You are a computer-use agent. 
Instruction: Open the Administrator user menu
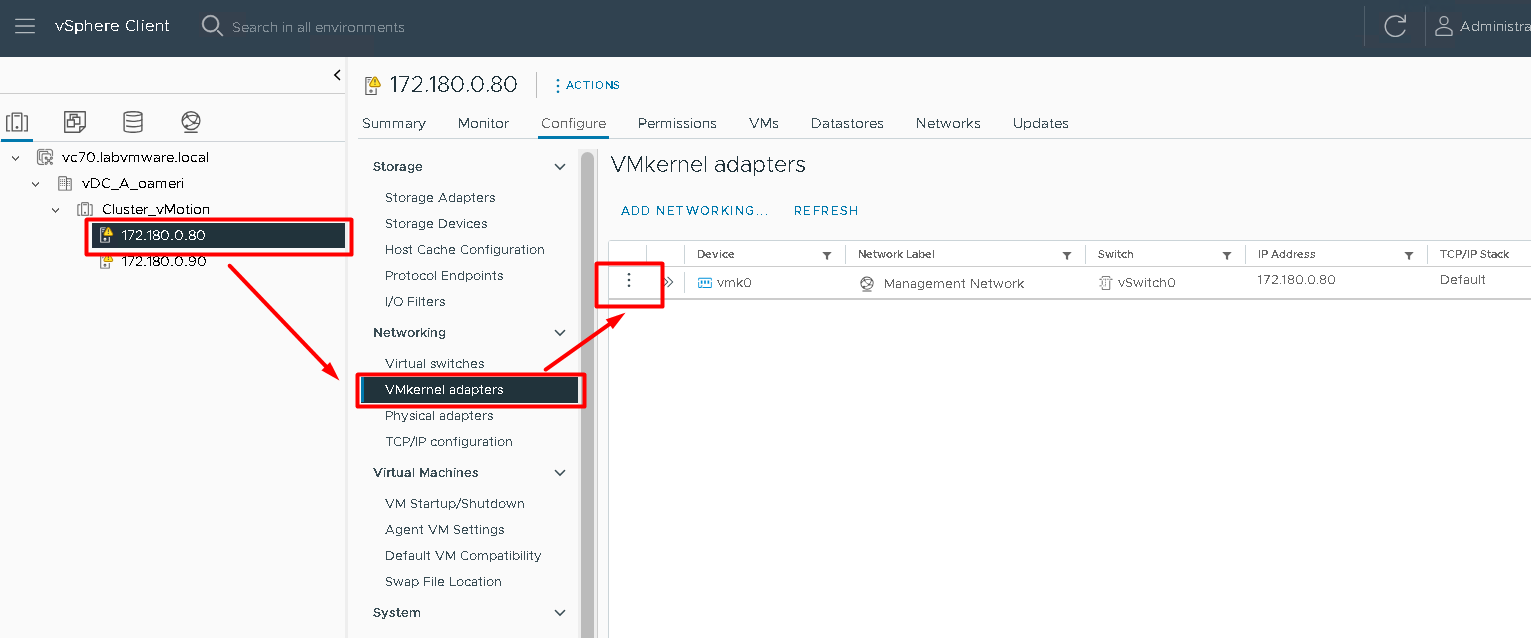pos(1482,27)
